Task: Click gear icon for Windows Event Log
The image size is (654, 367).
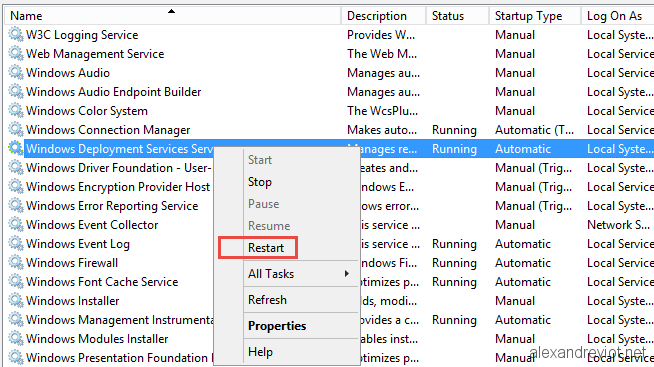Action: [x=16, y=244]
